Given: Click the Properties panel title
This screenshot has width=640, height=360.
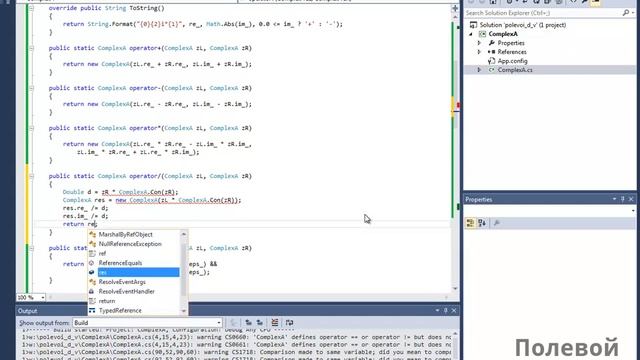Looking at the screenshot, I should pos(479,200).
